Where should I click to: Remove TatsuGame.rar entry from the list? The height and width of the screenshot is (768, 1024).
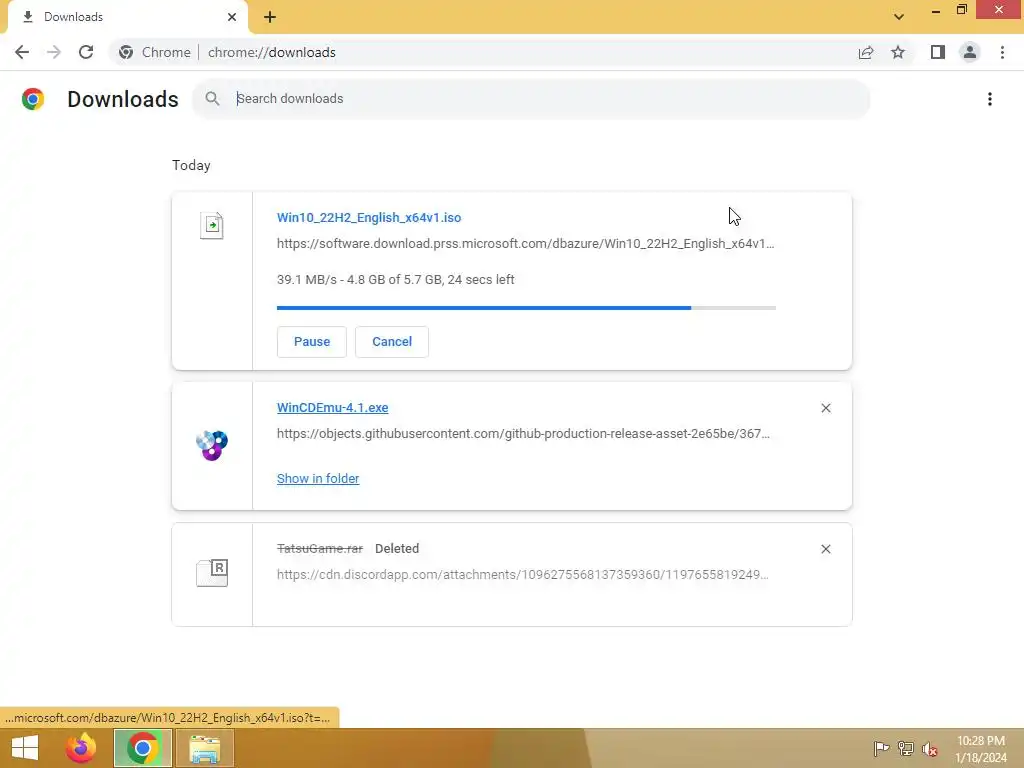pyautogui.click(x=825, y=549)
